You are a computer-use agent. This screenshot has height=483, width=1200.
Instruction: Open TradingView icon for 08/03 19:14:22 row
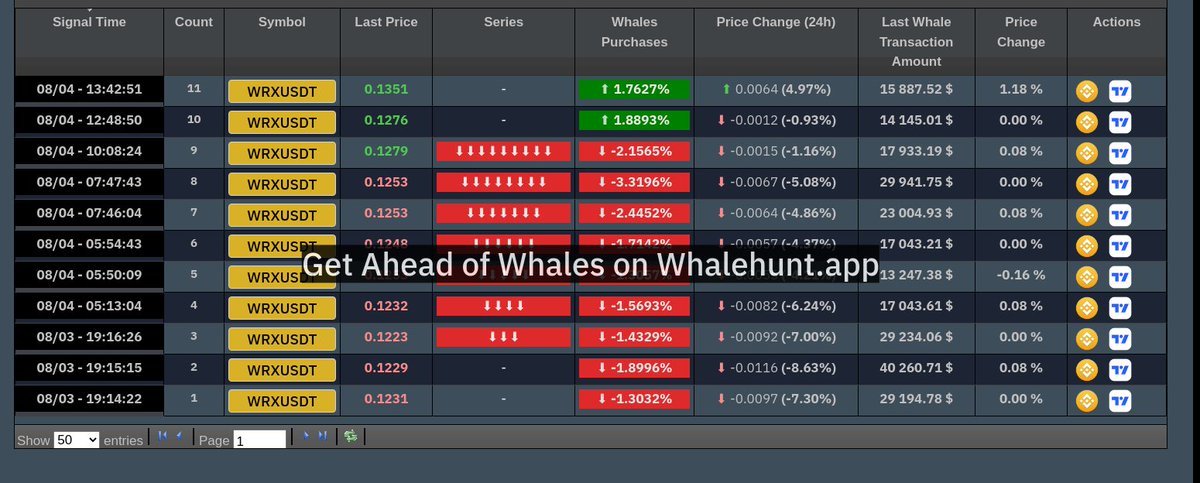[1120, 401]
